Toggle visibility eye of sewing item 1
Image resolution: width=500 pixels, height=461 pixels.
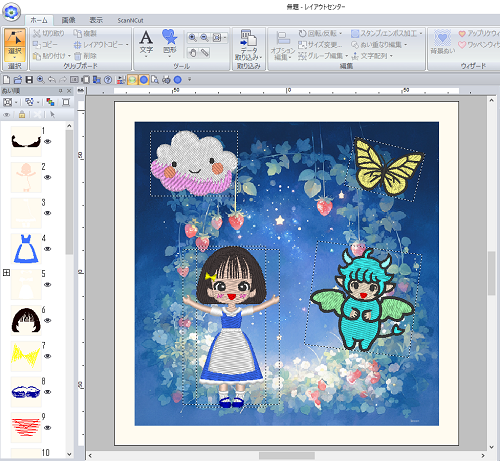click(x=48, y=141)
